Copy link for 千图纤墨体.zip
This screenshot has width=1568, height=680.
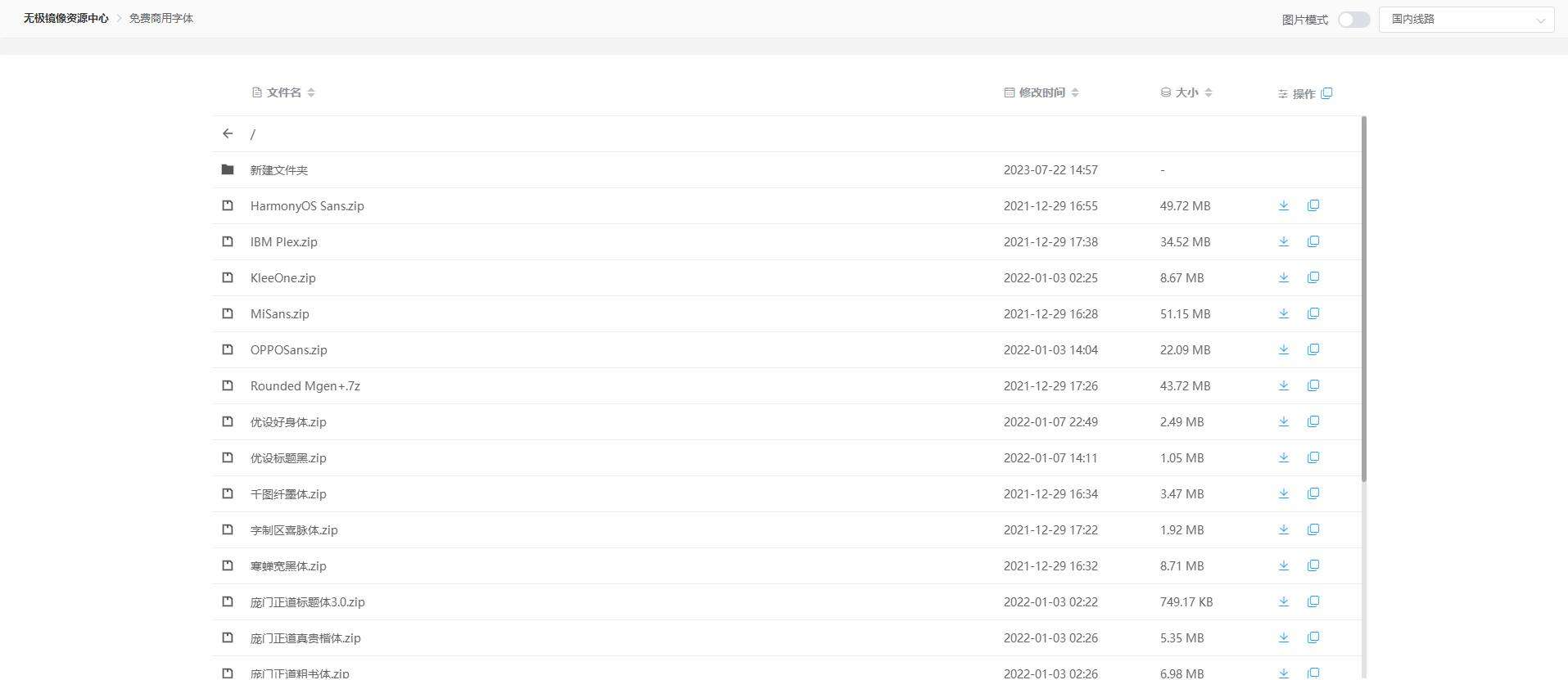(x=1313, y=493)
